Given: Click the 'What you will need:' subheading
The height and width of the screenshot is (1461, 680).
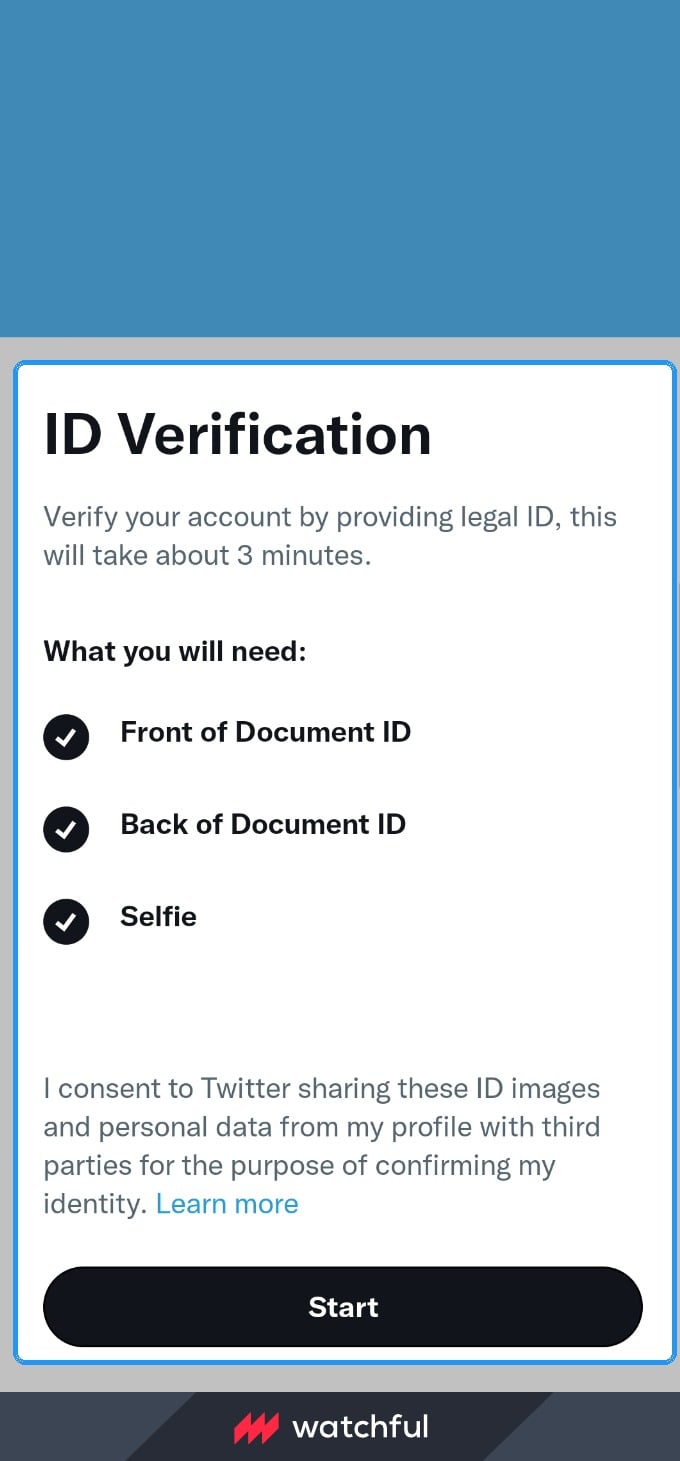Looking at the screenshot, I should pos(175,652).
